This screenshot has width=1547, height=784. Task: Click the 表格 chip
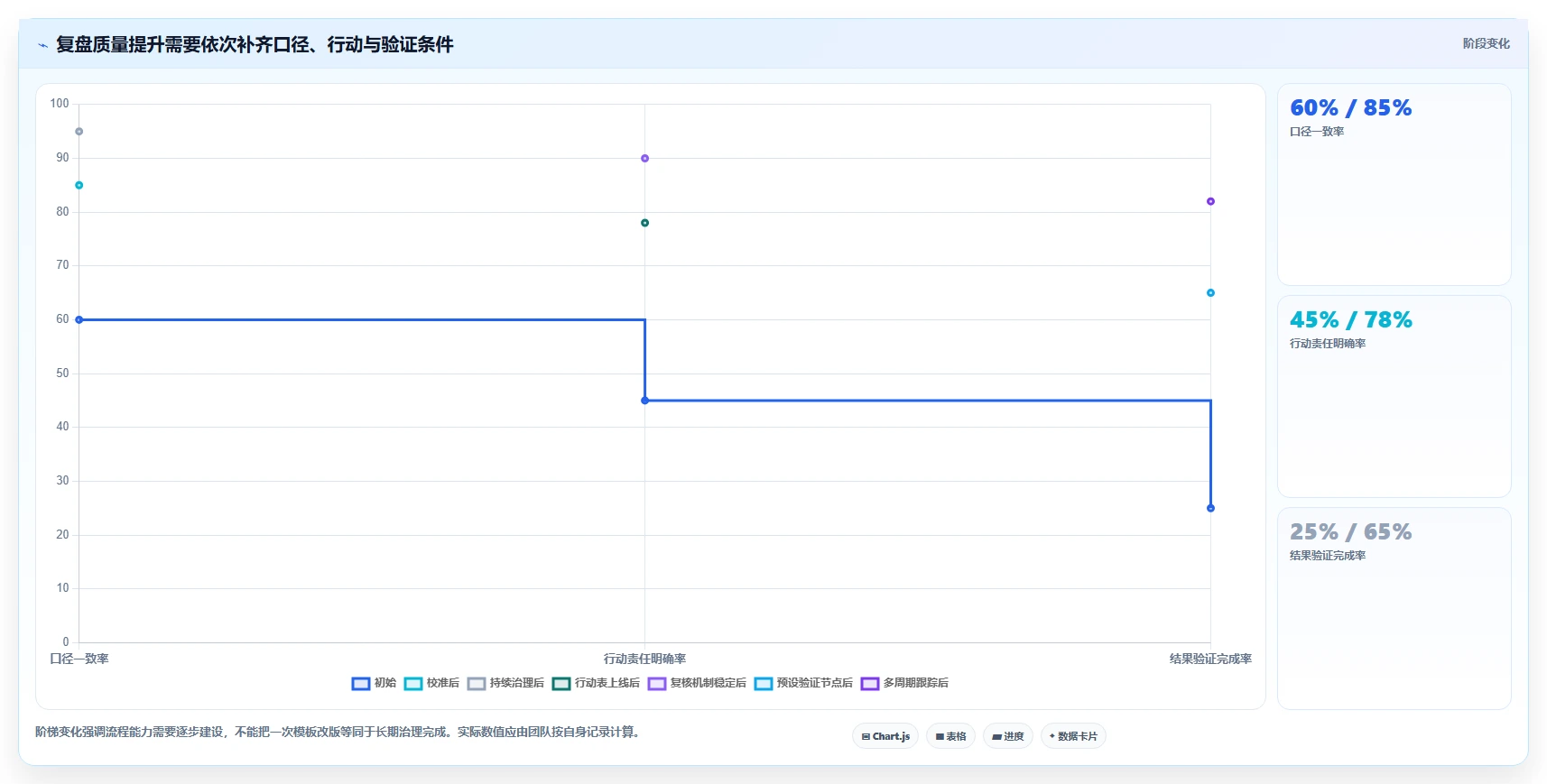click(x=950, y=736)
